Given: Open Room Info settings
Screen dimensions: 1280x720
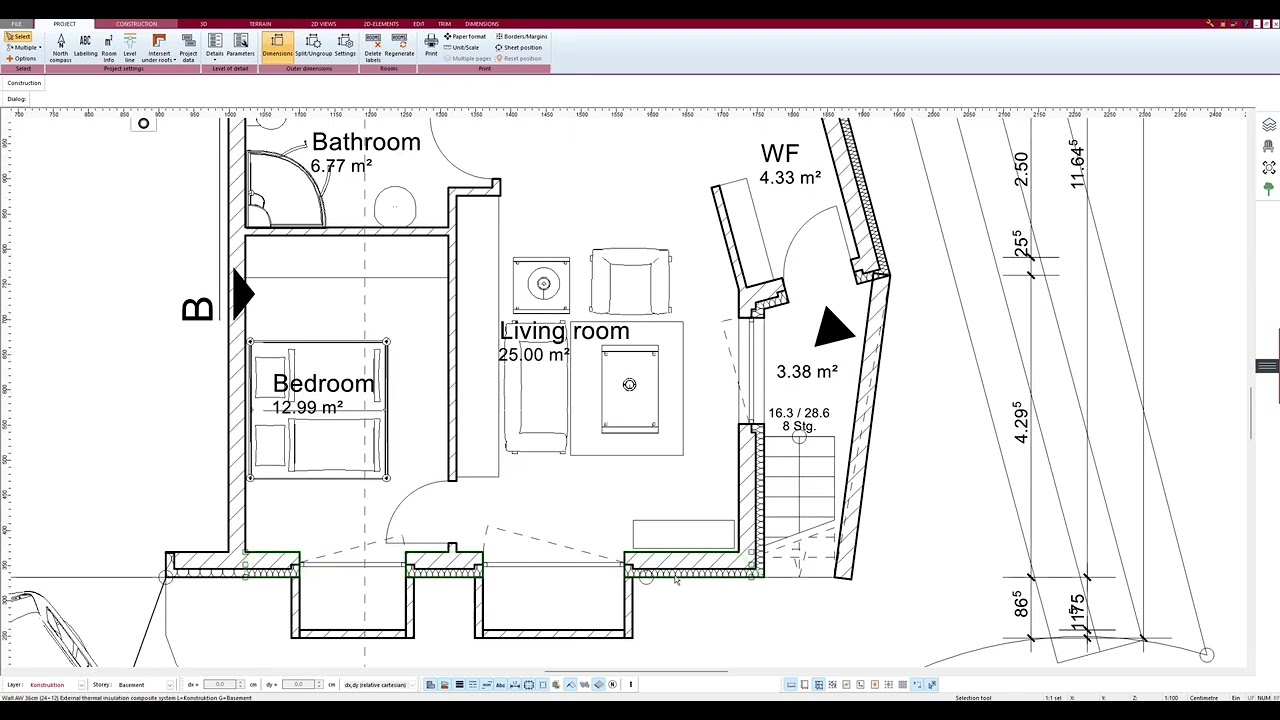Looking at the screenshot, I should pyautogui.click(x=109, y=48).
